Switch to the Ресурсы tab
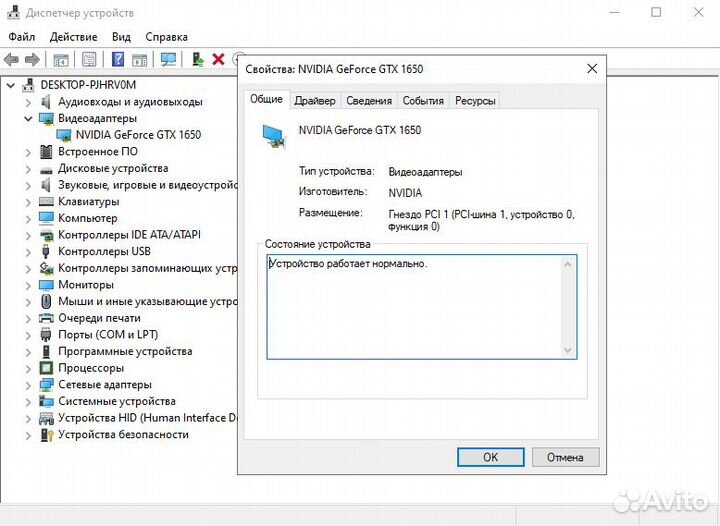Screen dimensions: 720x526 pyautogui.click(x=475, y=101)
